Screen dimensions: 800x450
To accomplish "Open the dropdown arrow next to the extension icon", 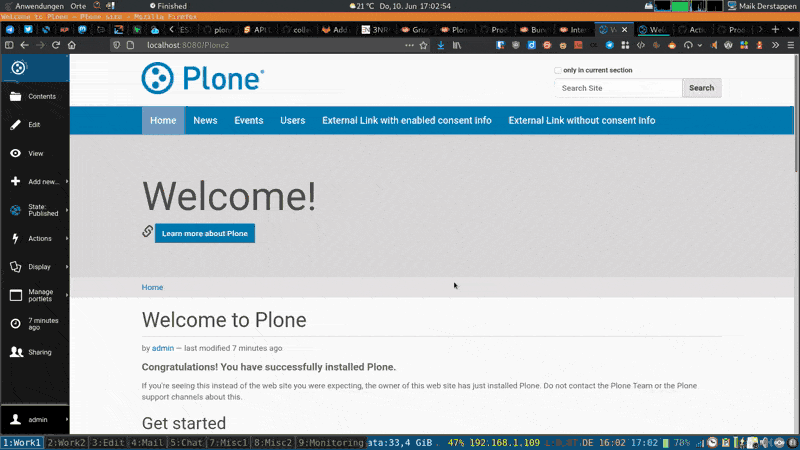I will (699, 45).
